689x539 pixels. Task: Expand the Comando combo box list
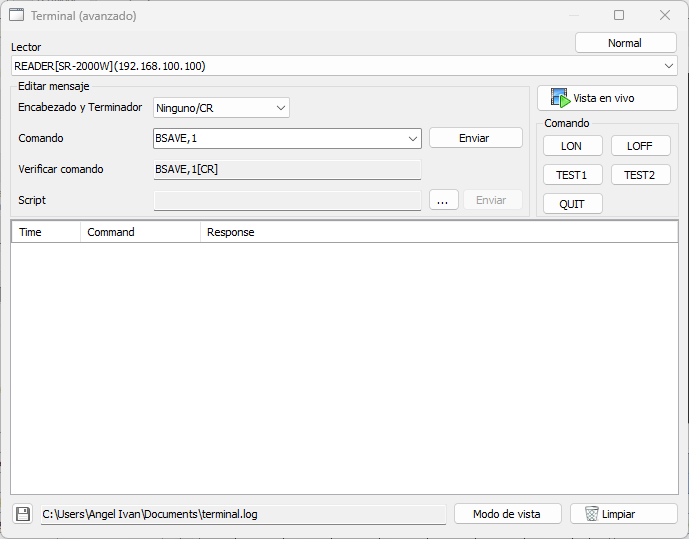click(412, 139)
